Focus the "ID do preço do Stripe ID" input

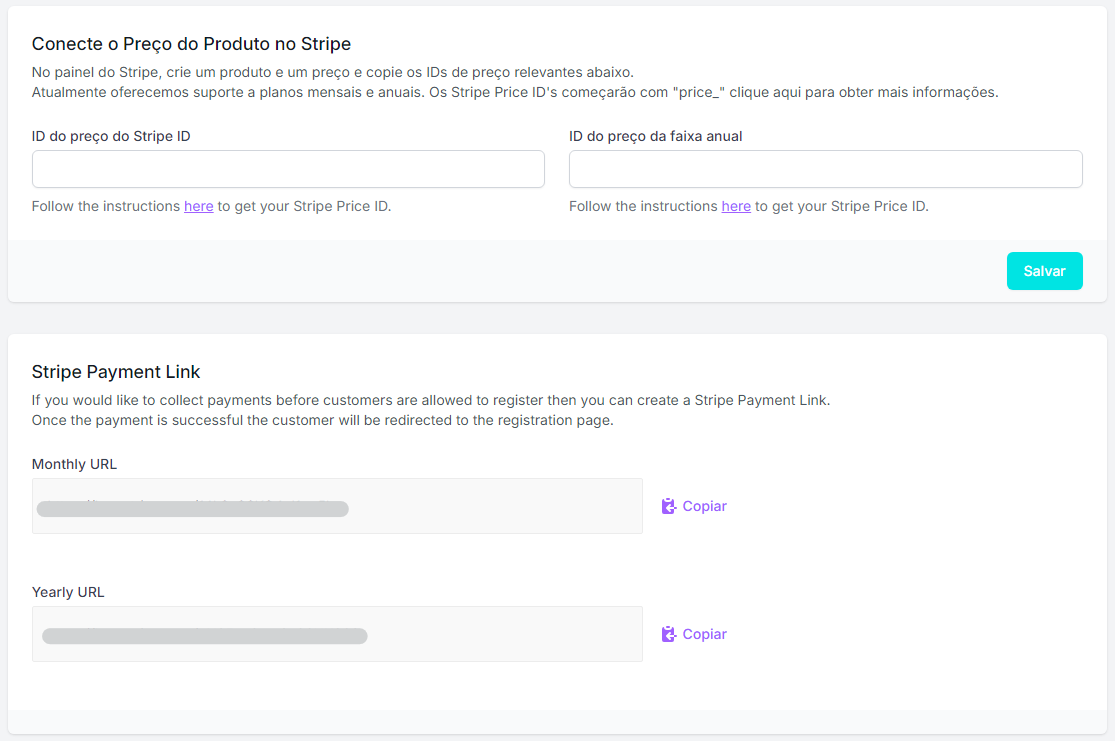coord(288,169)
